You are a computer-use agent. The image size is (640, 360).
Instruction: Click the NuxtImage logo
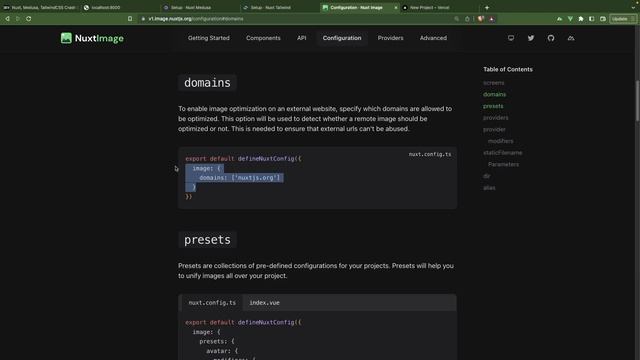pyautogui.click(x=92, y=38)
